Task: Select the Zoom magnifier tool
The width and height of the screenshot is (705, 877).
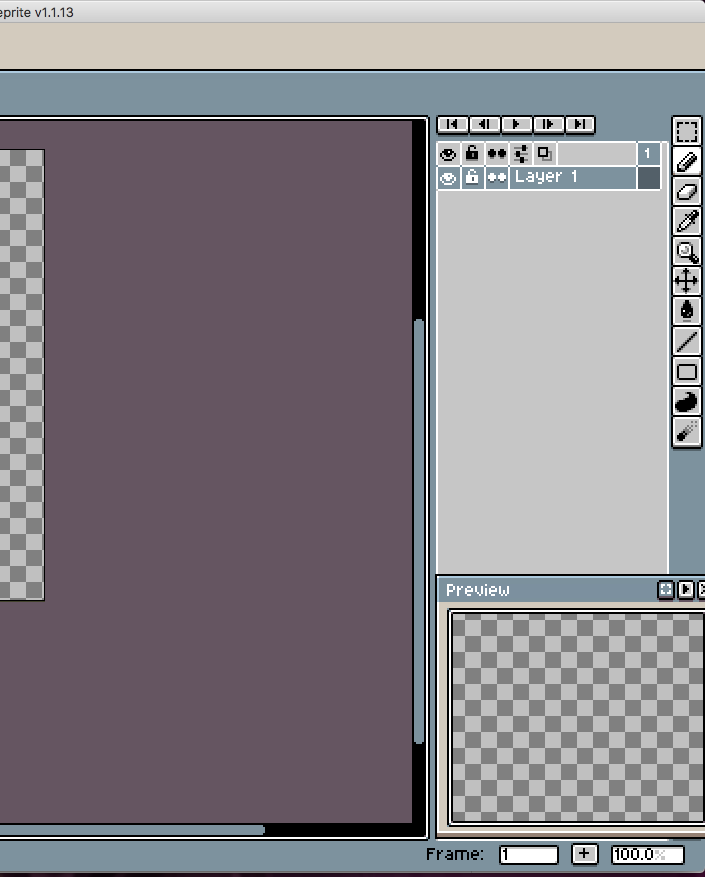Action: 687,252
